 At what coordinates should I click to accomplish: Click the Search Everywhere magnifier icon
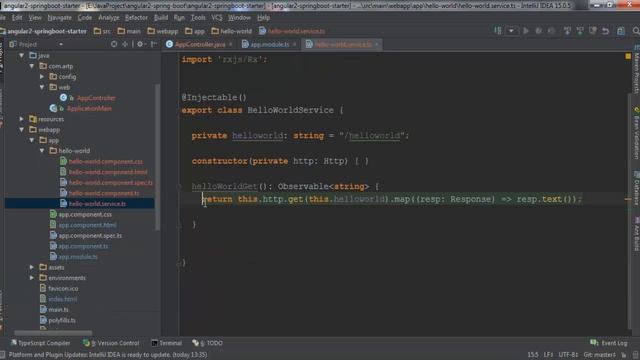pyautogui.click(x=636, y=31)
